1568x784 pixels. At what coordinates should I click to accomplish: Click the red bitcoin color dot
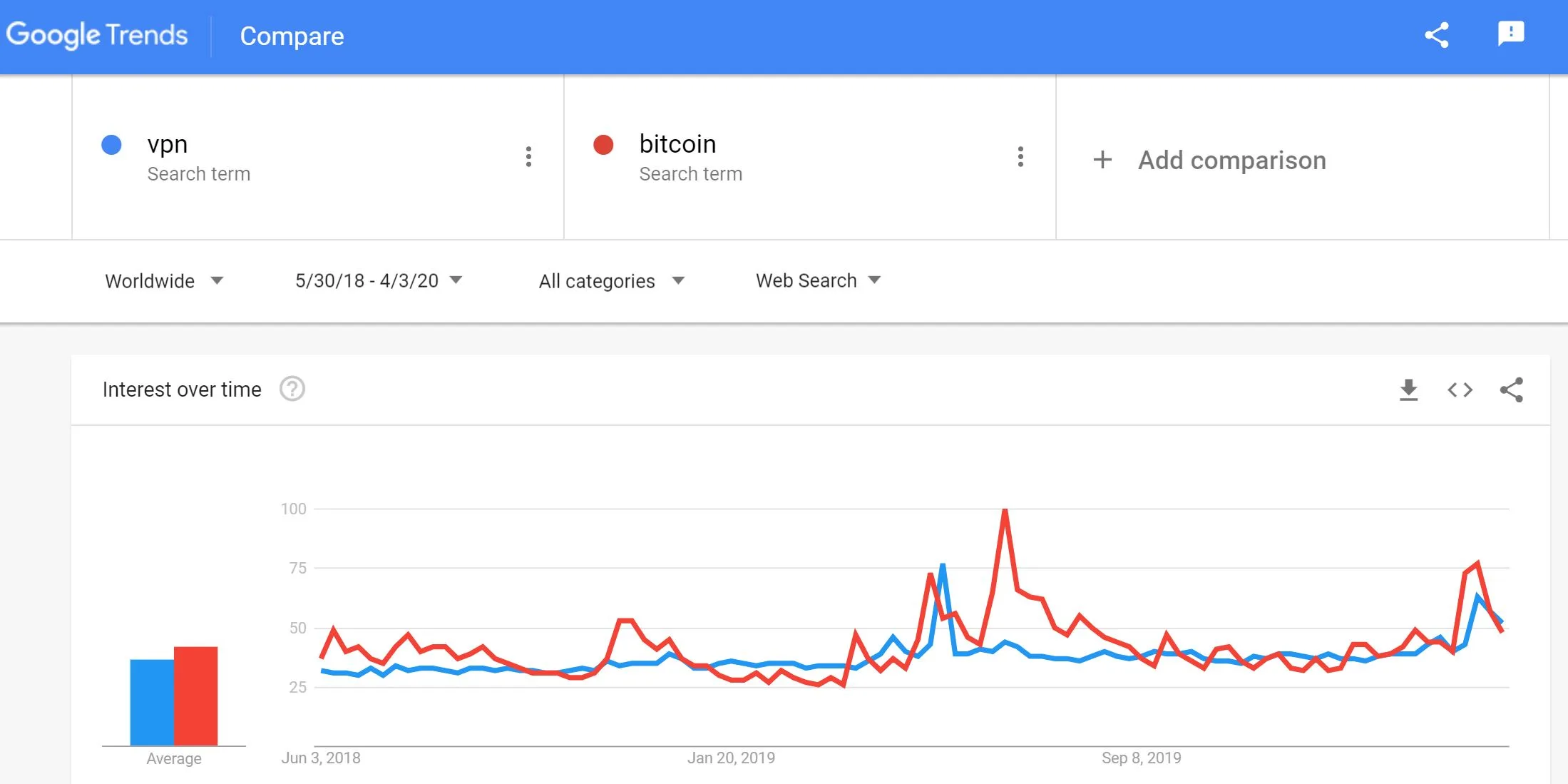click(603, 145)
